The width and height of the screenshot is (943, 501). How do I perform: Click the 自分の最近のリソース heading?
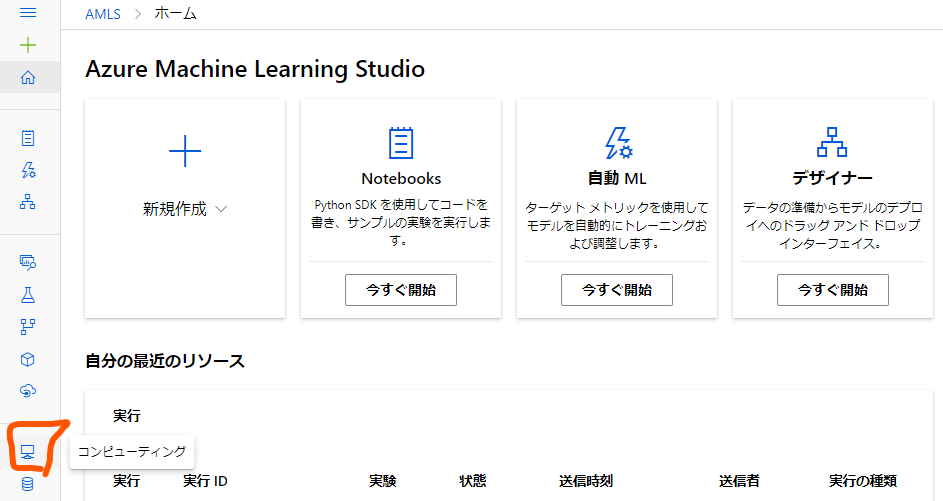click(165, 361)
